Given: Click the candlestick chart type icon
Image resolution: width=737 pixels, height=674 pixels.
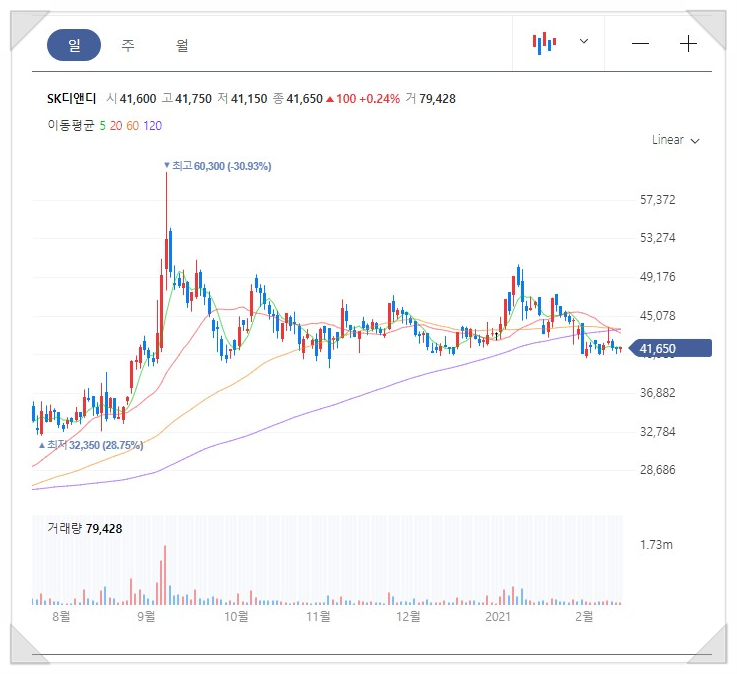Looking at the screenshot, I should click(x=543, y=43).
